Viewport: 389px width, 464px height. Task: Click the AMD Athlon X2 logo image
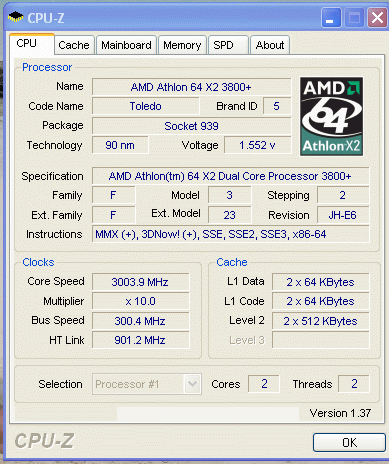(331, 116)
